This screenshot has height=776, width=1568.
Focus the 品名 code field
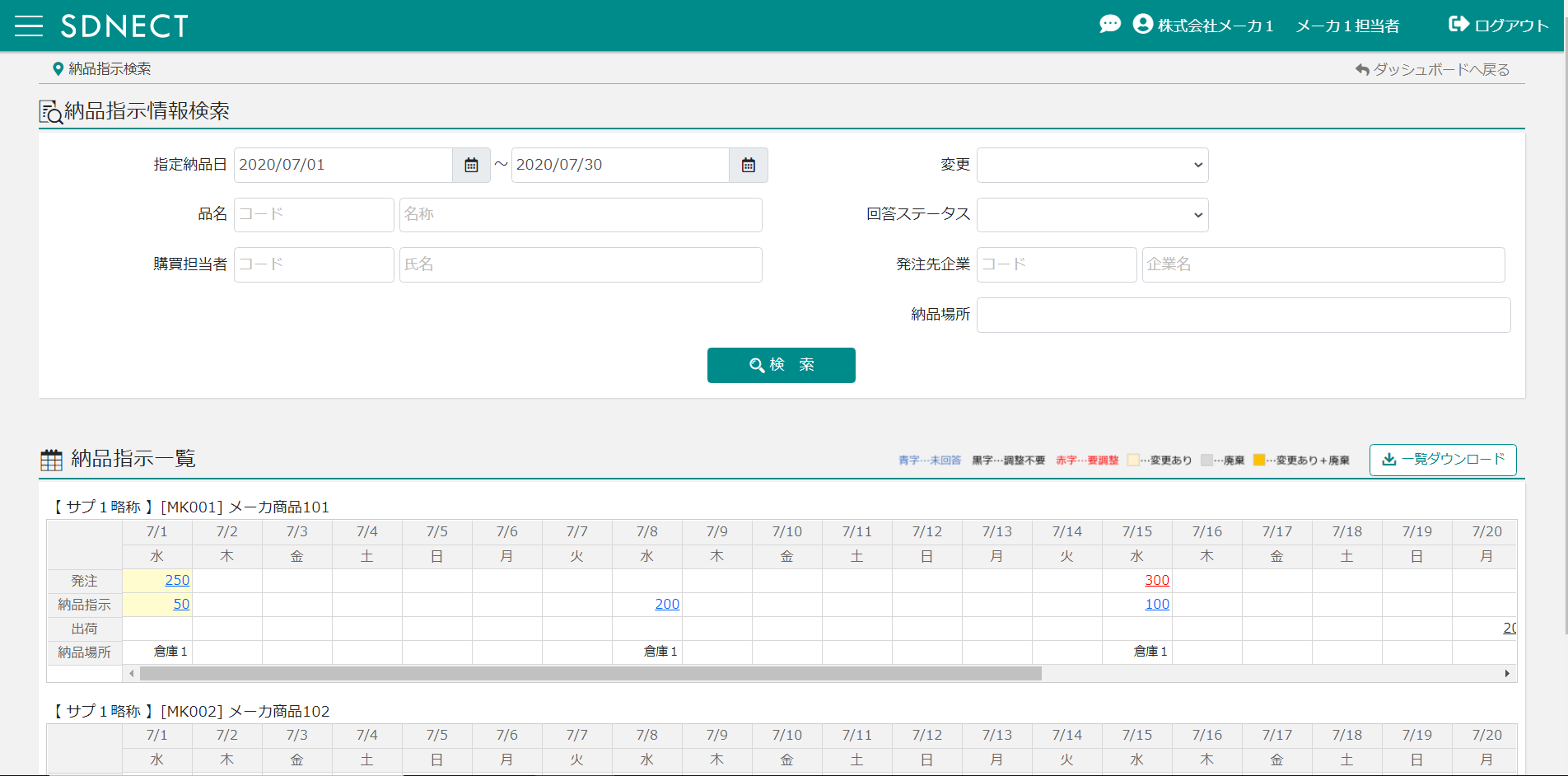pyautogui.click(x=314, y=214)
